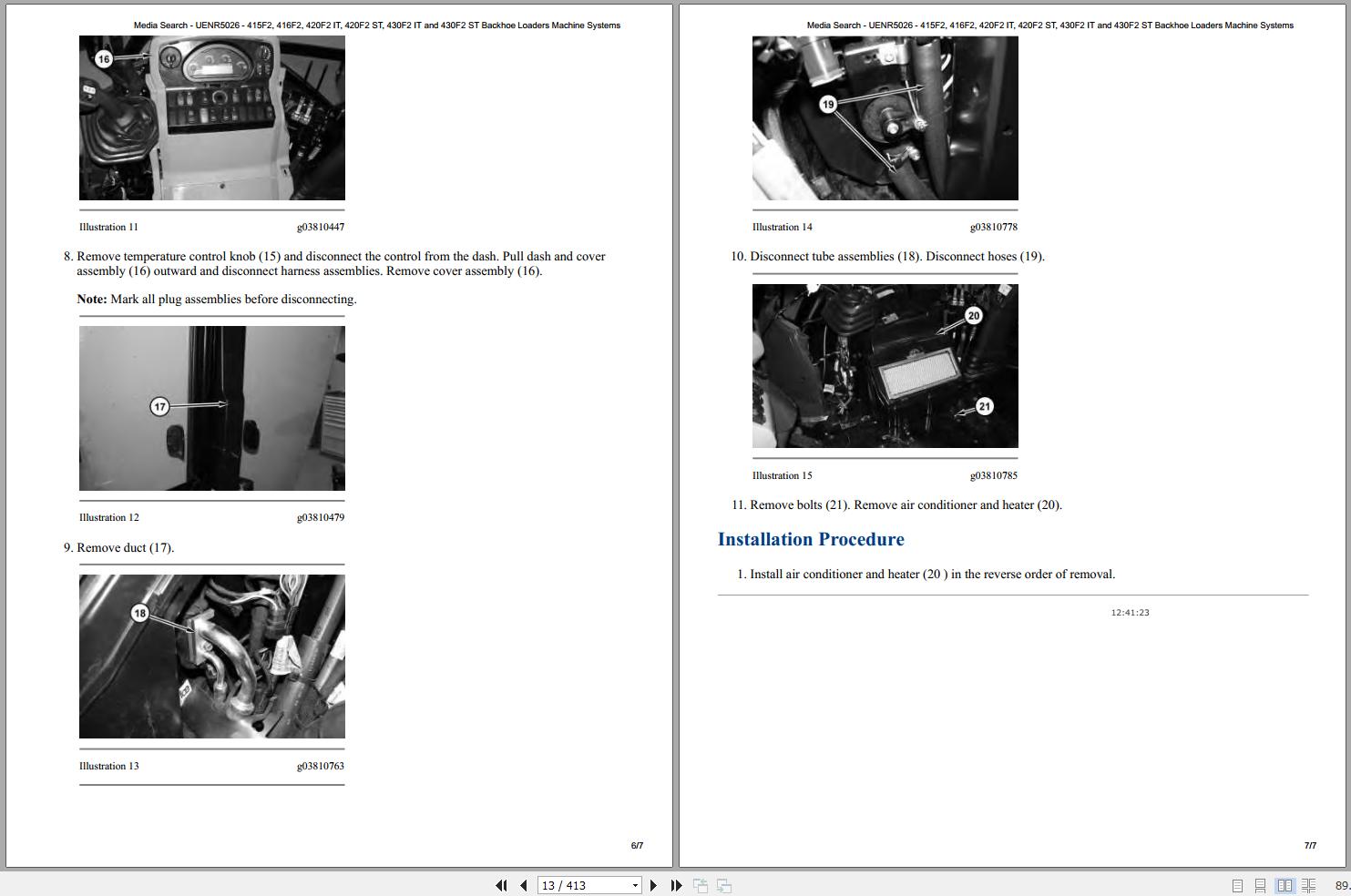Go back to the previous page
The width and height of the screenshot is (1351, 896).
(523, 884)
